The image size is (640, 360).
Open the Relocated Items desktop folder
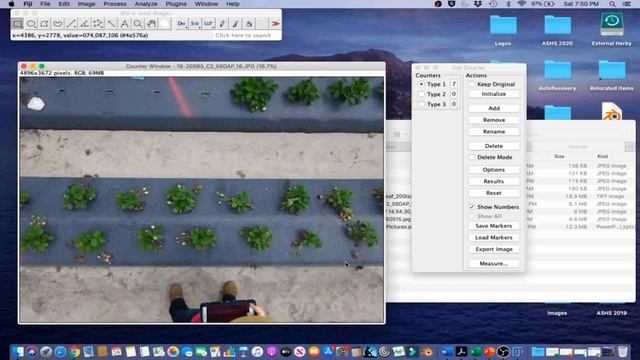tap(611, 75)
